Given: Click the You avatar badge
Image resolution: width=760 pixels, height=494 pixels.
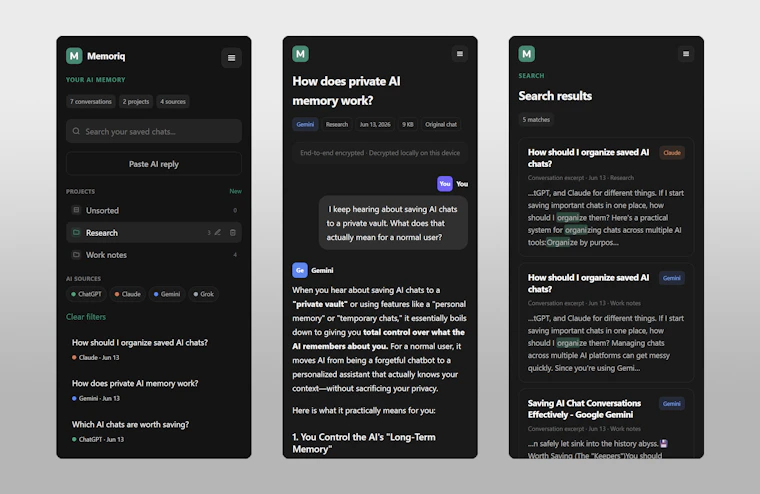Looking at the screenshot, I should 445,184.
